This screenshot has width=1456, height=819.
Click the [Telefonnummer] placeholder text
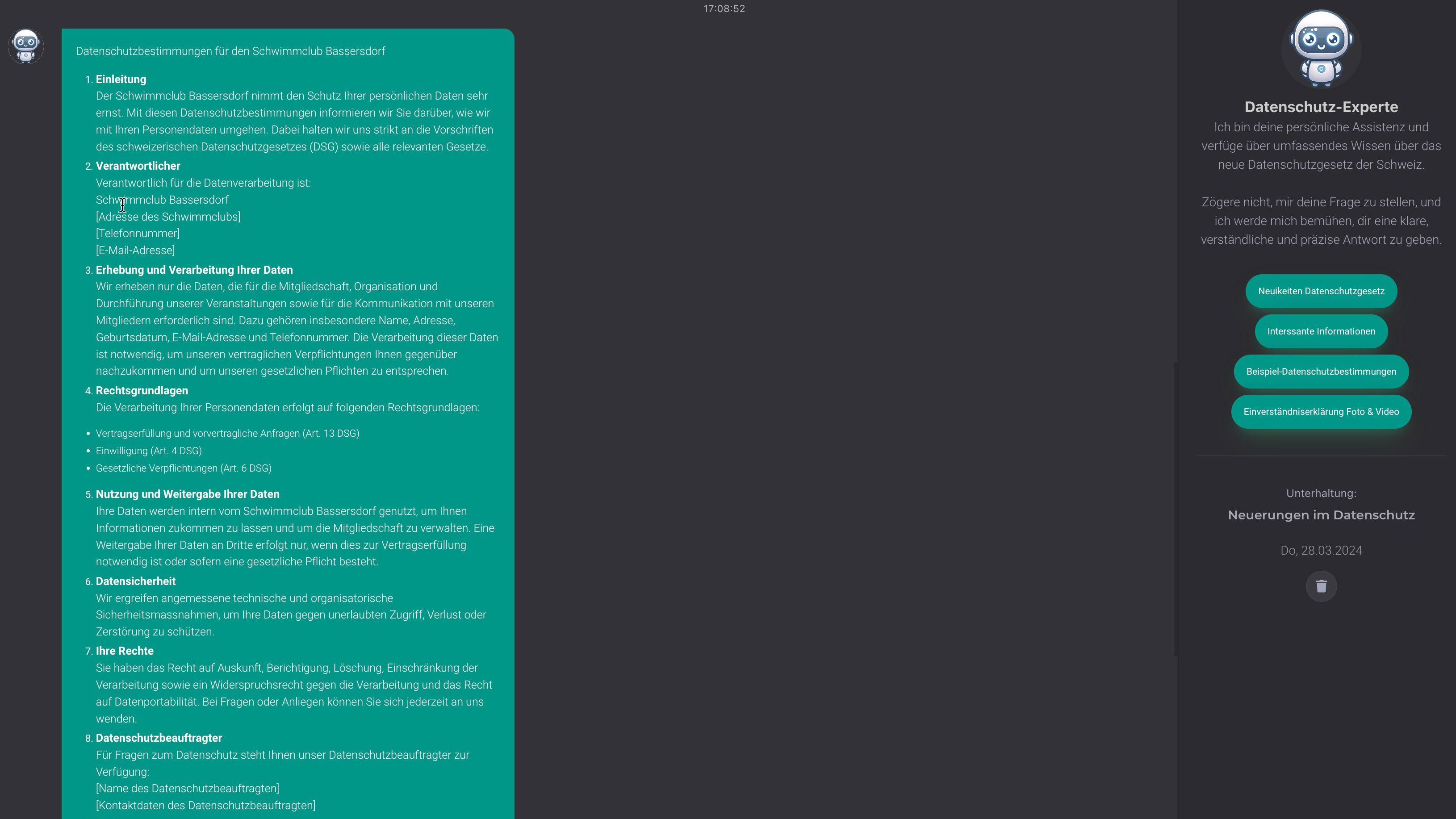click(x=138, y=234)
